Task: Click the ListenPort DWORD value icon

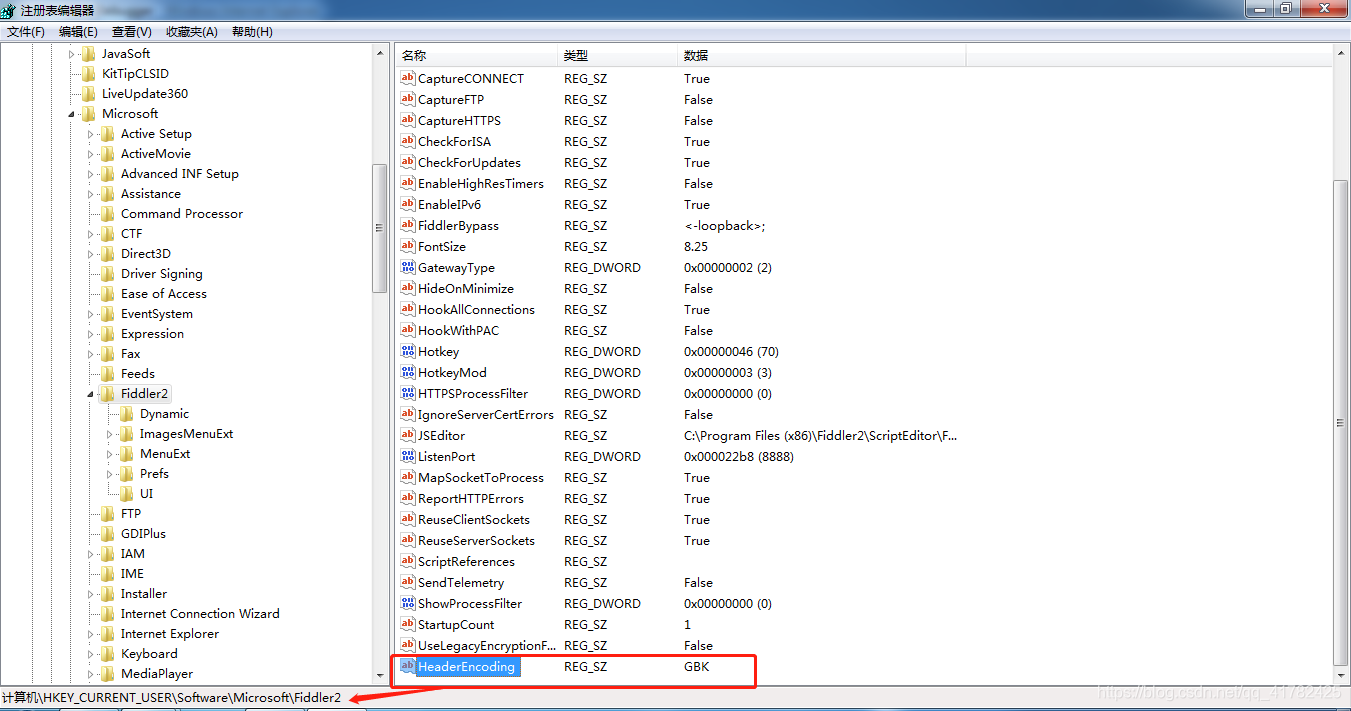Action: coord(407,456)
